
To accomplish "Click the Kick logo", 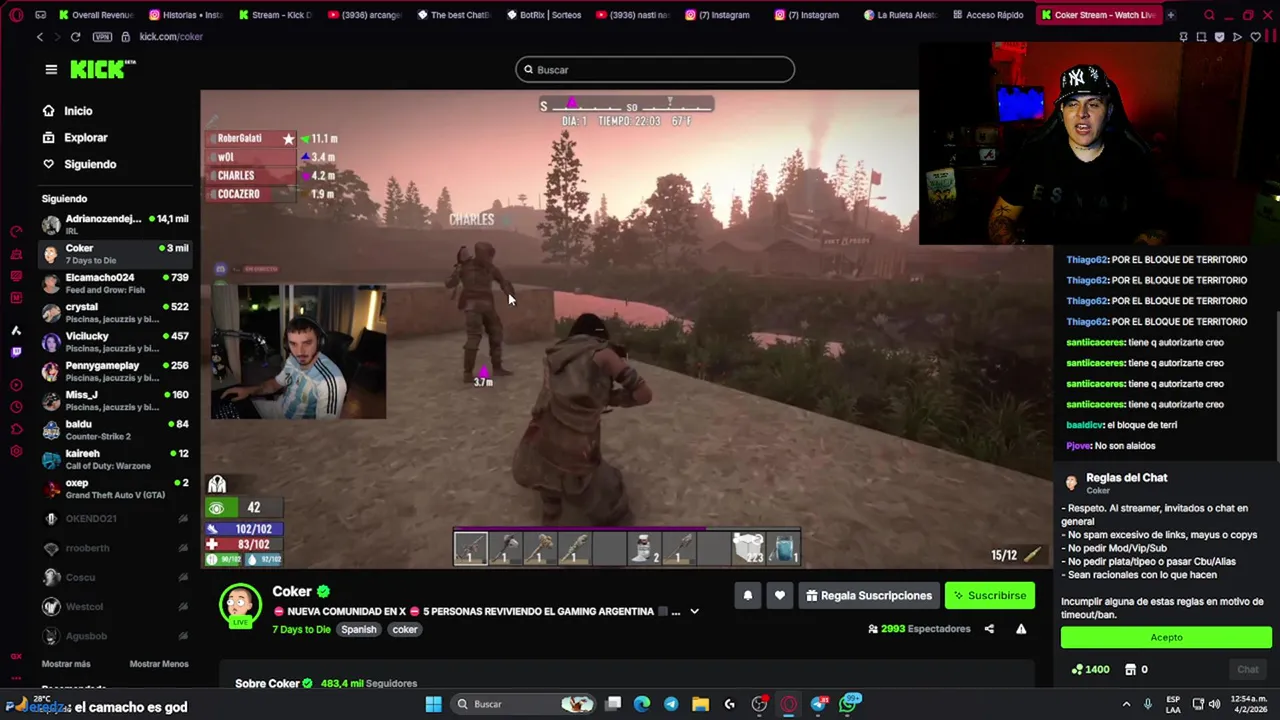I will coord(102,69).
